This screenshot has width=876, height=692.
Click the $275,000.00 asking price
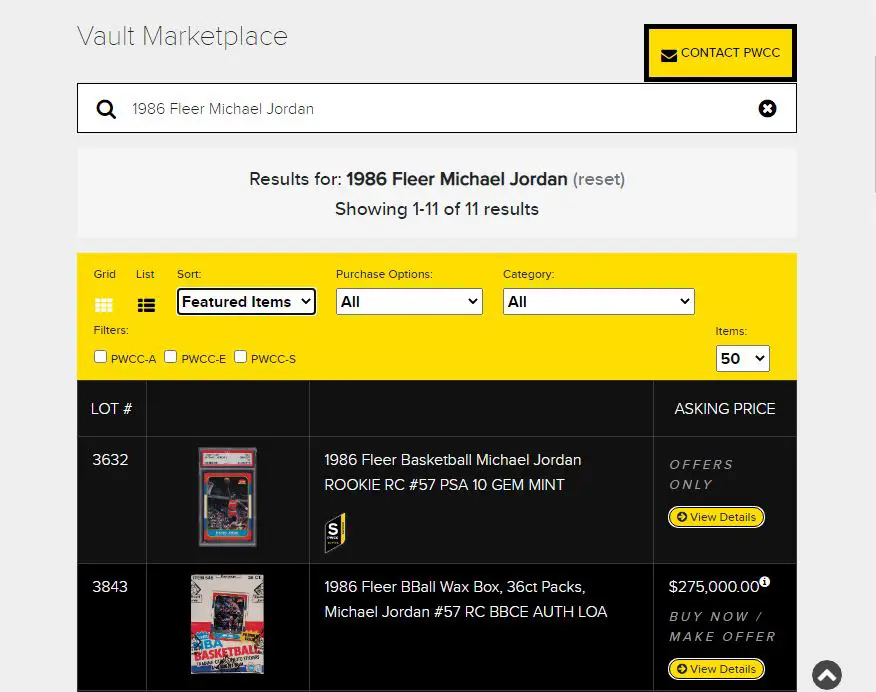click(x=714, y=587)
